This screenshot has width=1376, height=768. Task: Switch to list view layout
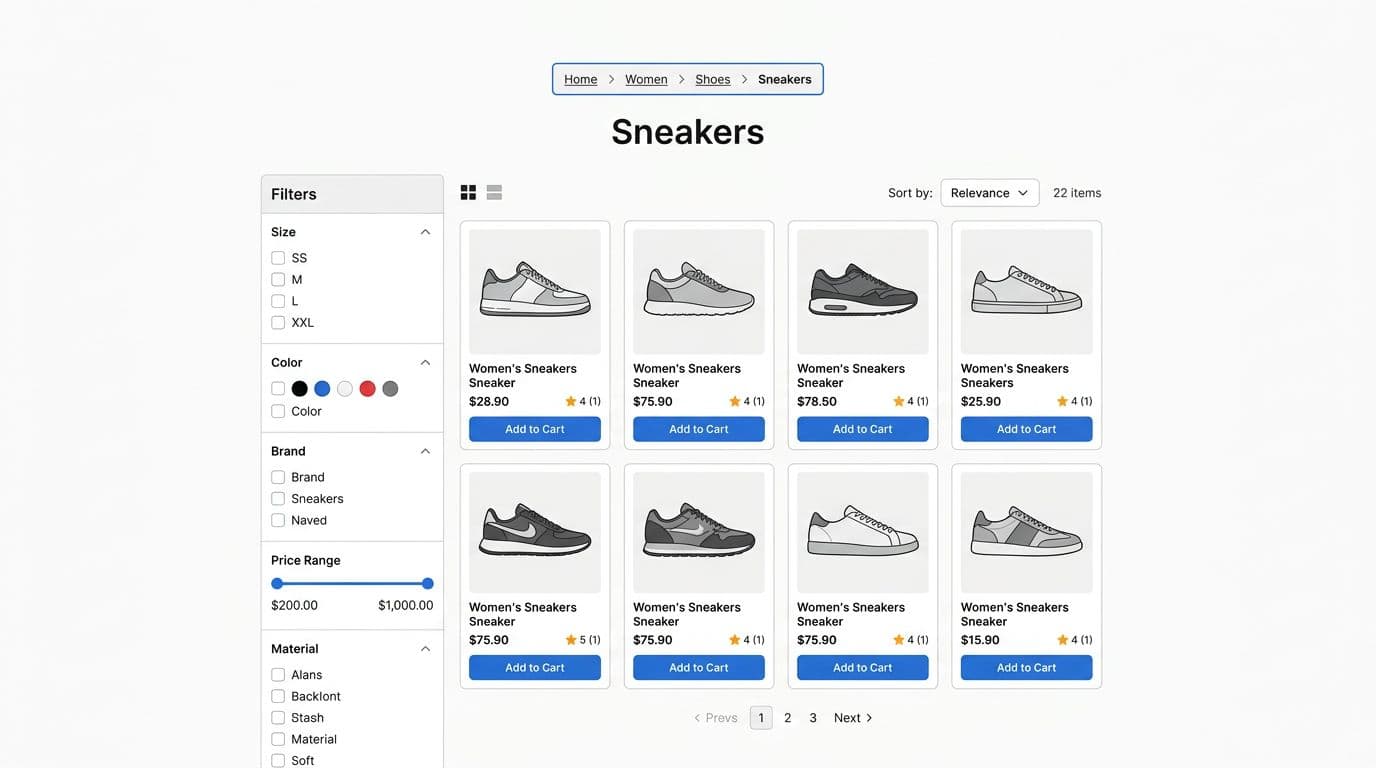pyautogui.click(x=494, y=193)
